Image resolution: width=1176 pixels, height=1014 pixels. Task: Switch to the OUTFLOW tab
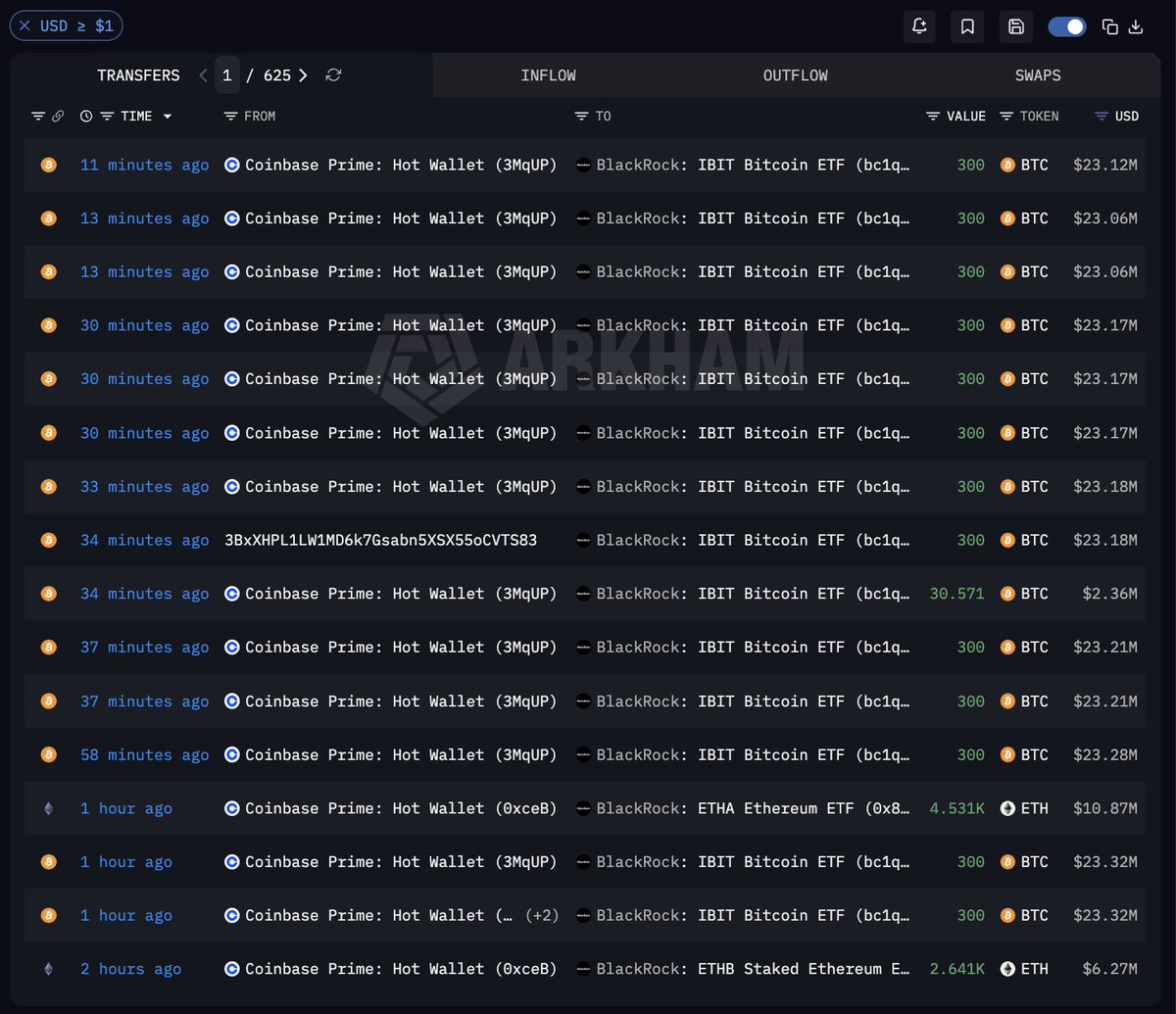795,75
